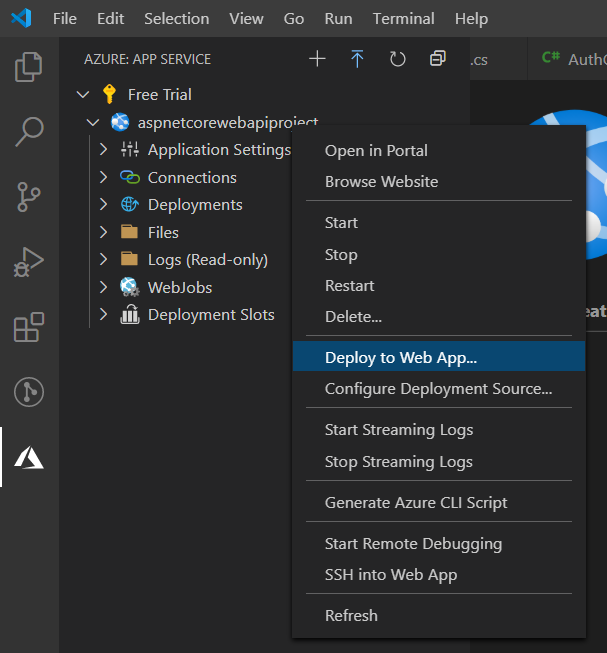The image size is (607, 653).
Task: Expand the WebJobs chevron
Action: pos(104,287)
